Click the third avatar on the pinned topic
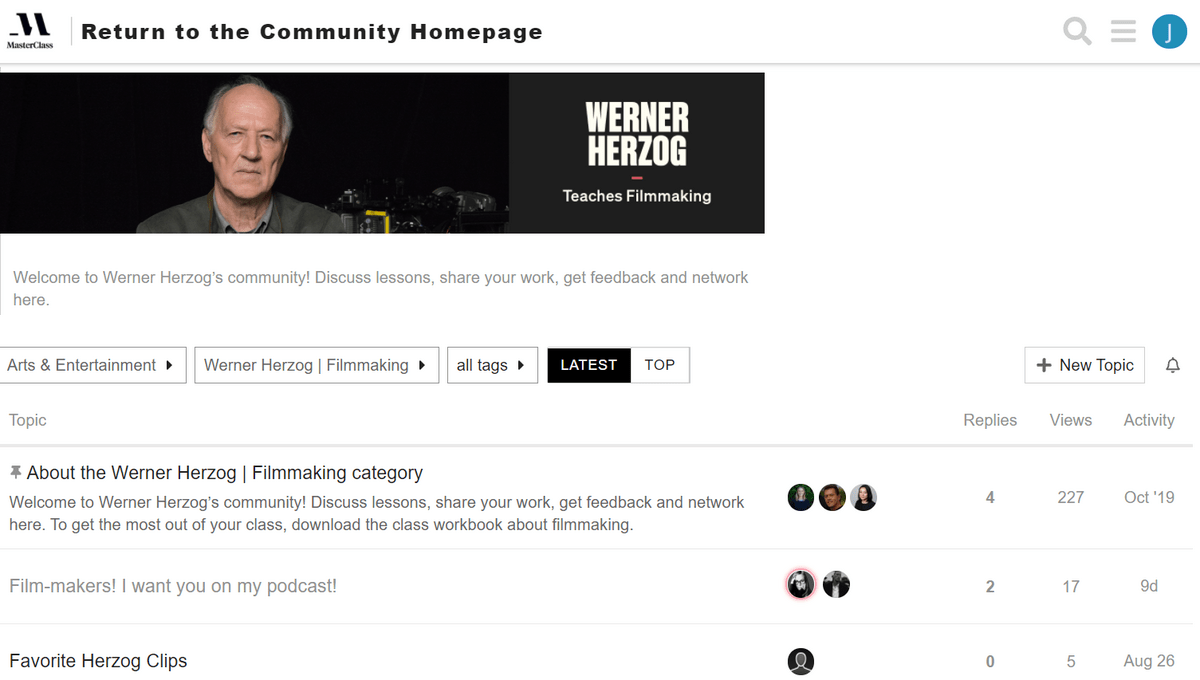 (864, 497)
